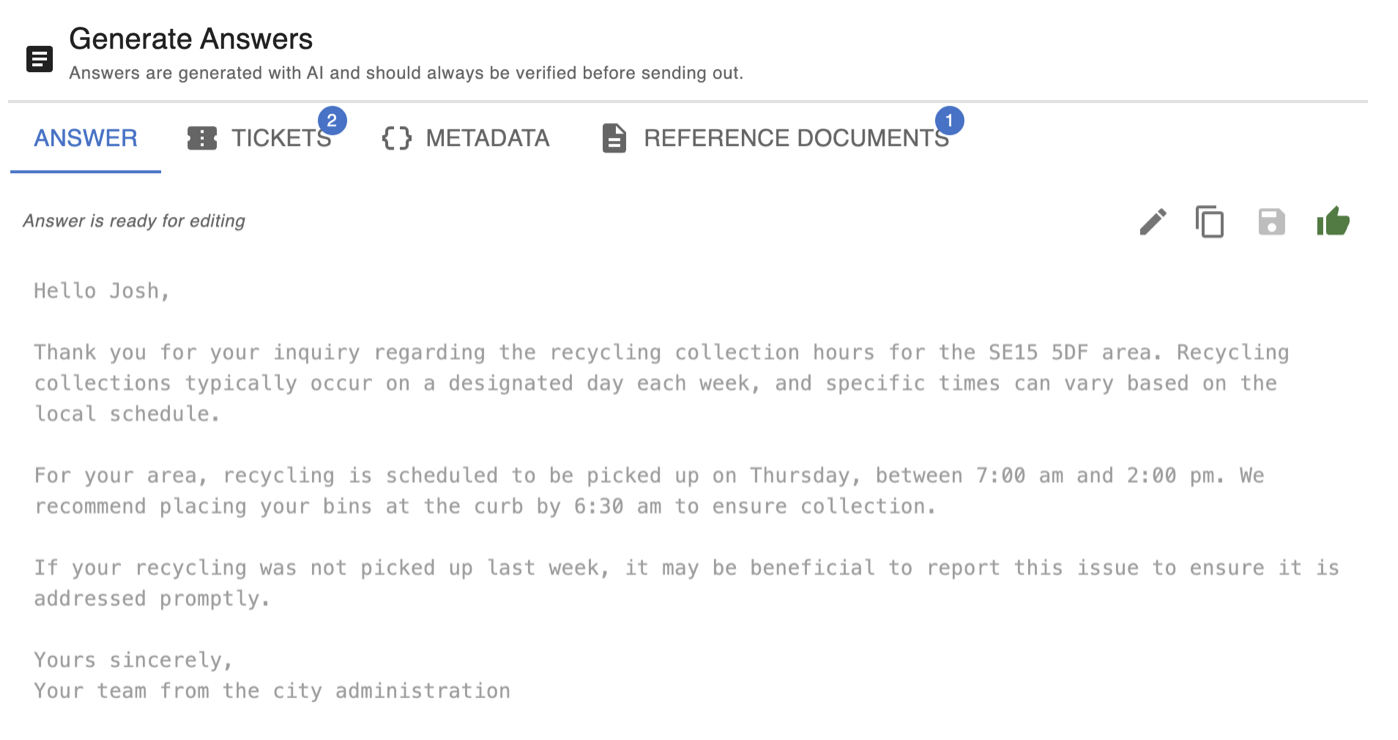Open the TICKETS tab label

point(280,138)
